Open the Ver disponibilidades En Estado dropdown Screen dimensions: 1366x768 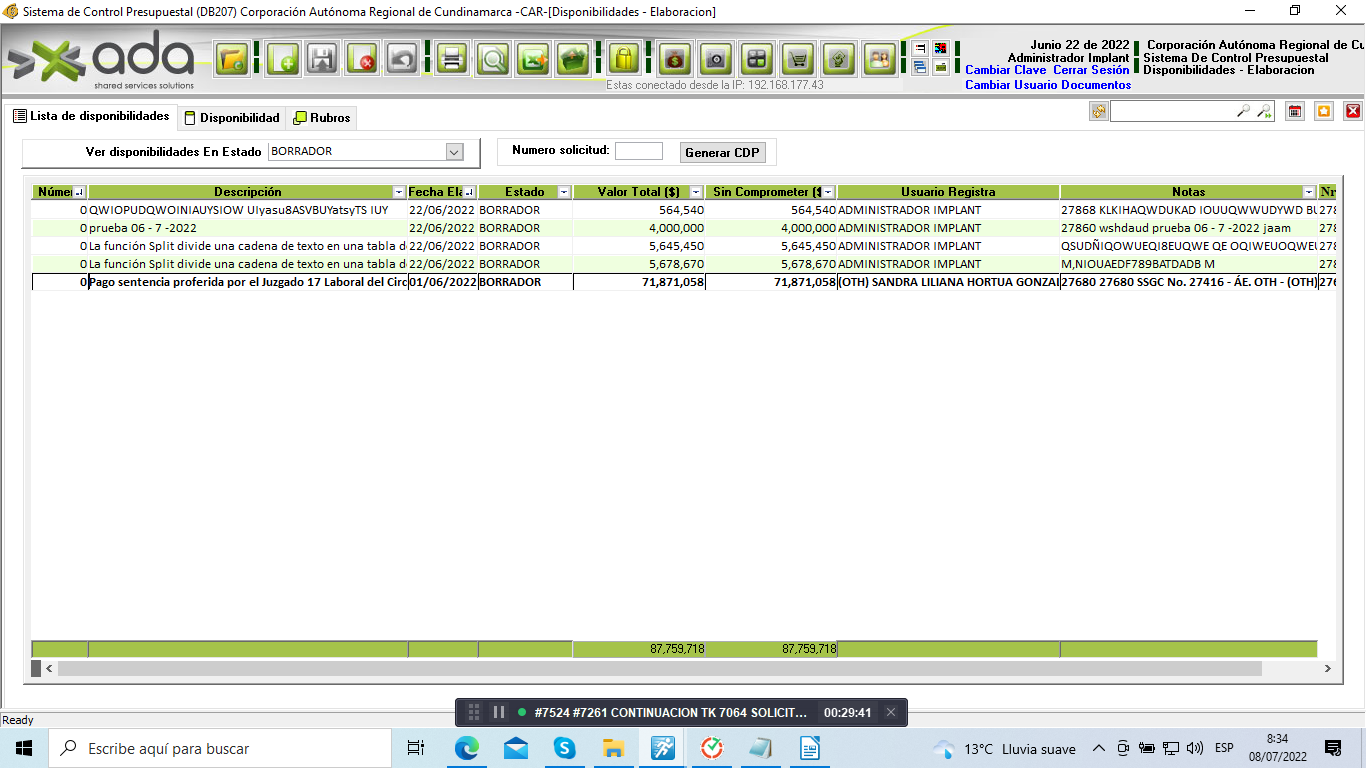(x=454, y=152)
